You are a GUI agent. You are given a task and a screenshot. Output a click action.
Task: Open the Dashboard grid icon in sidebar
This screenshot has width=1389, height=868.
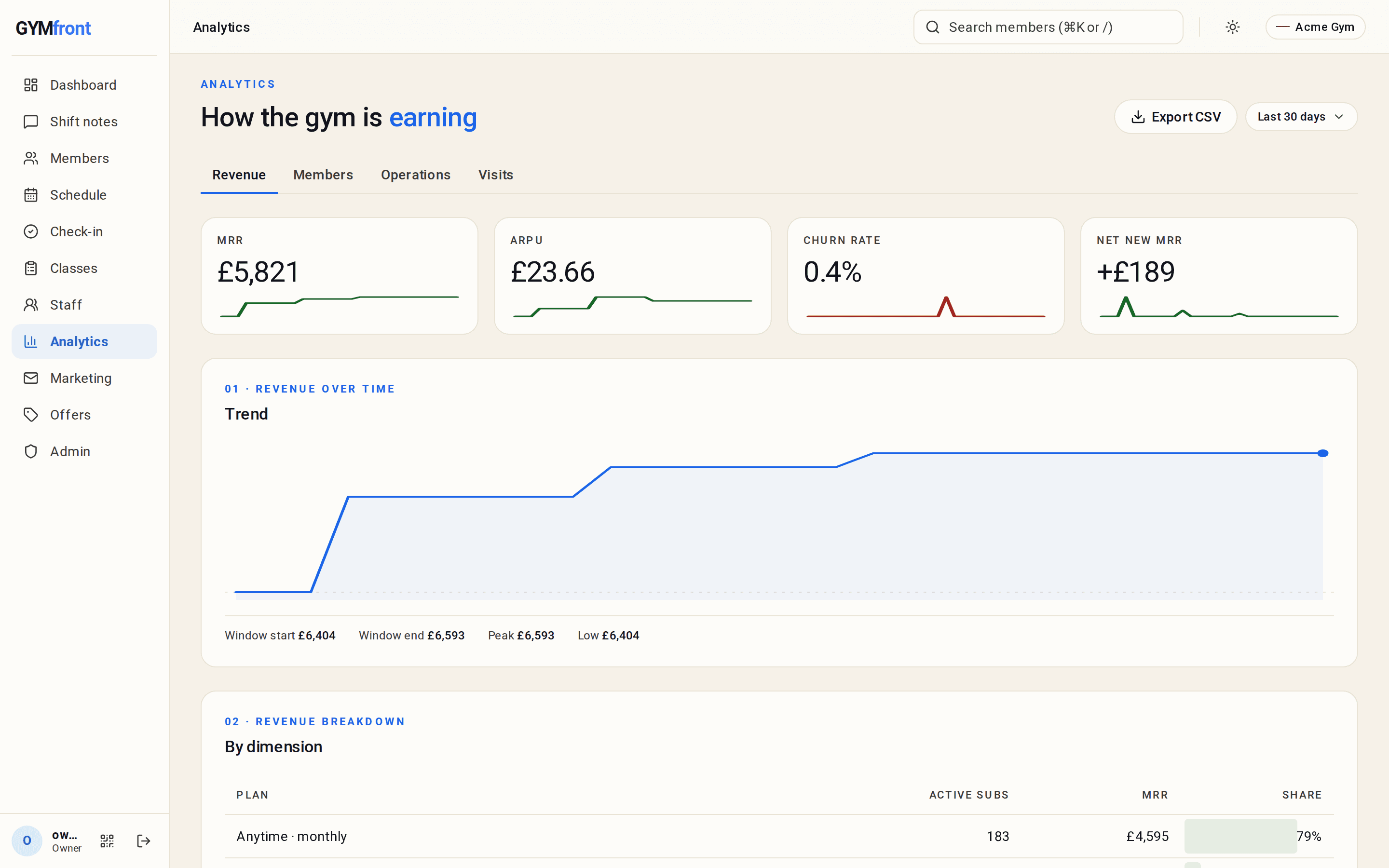(31, 85)
